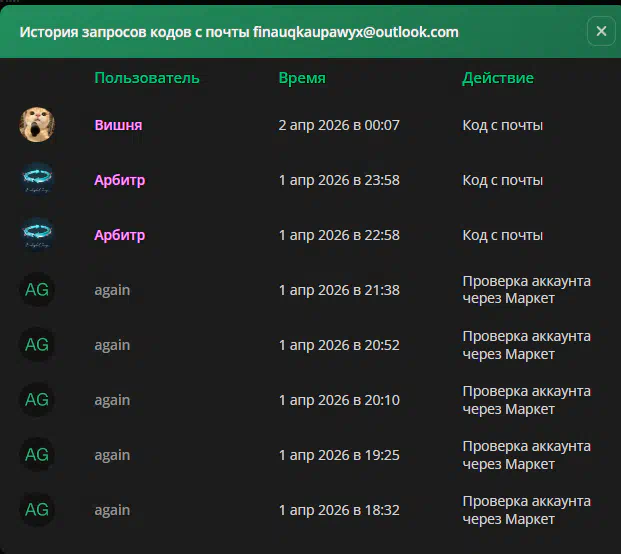
Task: Click the AG avatar in the 20:10 row
Action: point(37,400)
